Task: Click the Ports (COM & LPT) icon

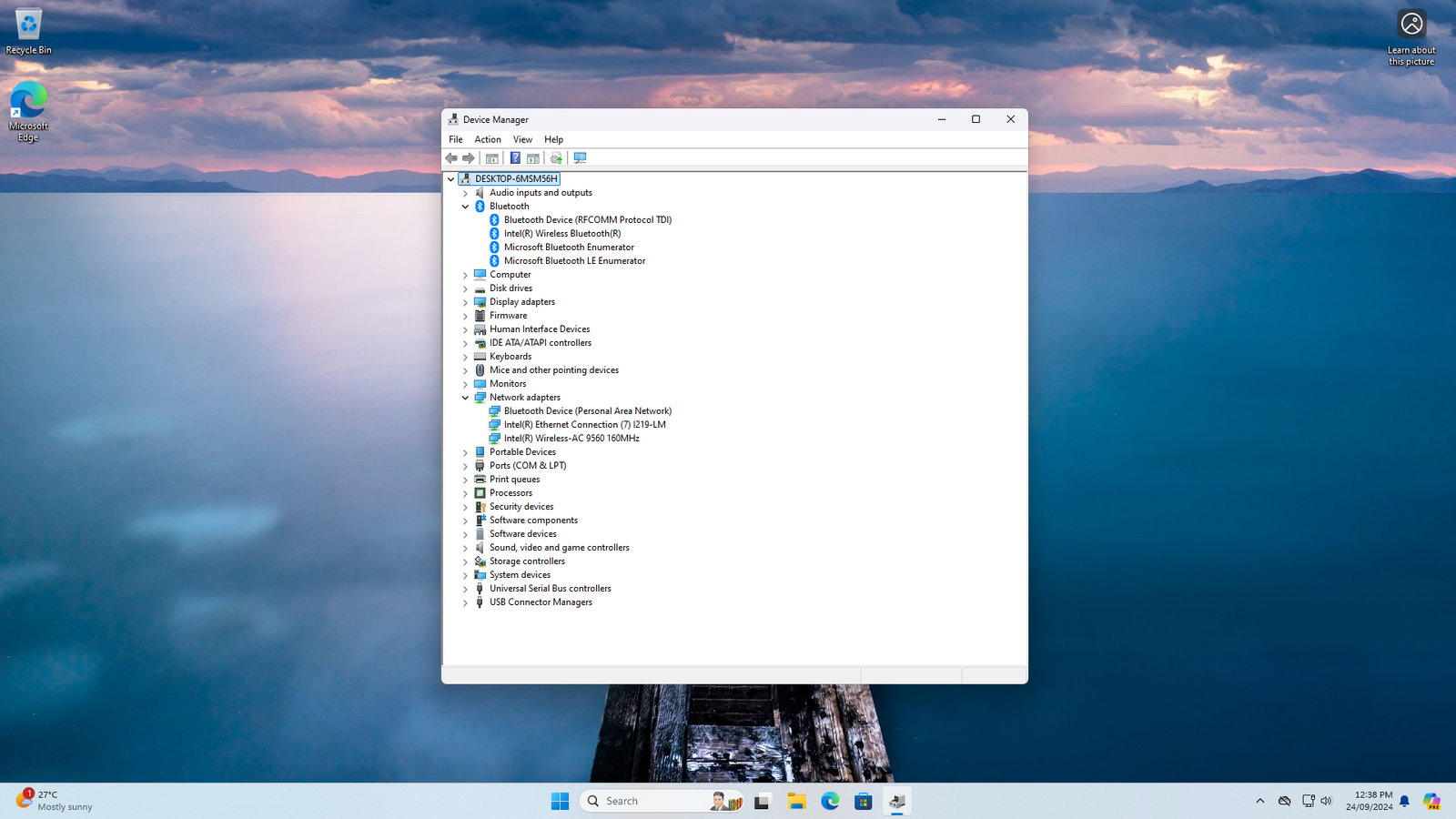Action: coord(480,466)
